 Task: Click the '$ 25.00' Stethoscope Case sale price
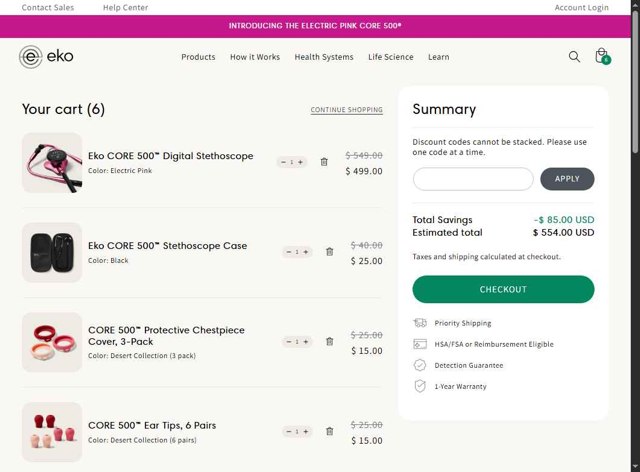pos(367,261)
